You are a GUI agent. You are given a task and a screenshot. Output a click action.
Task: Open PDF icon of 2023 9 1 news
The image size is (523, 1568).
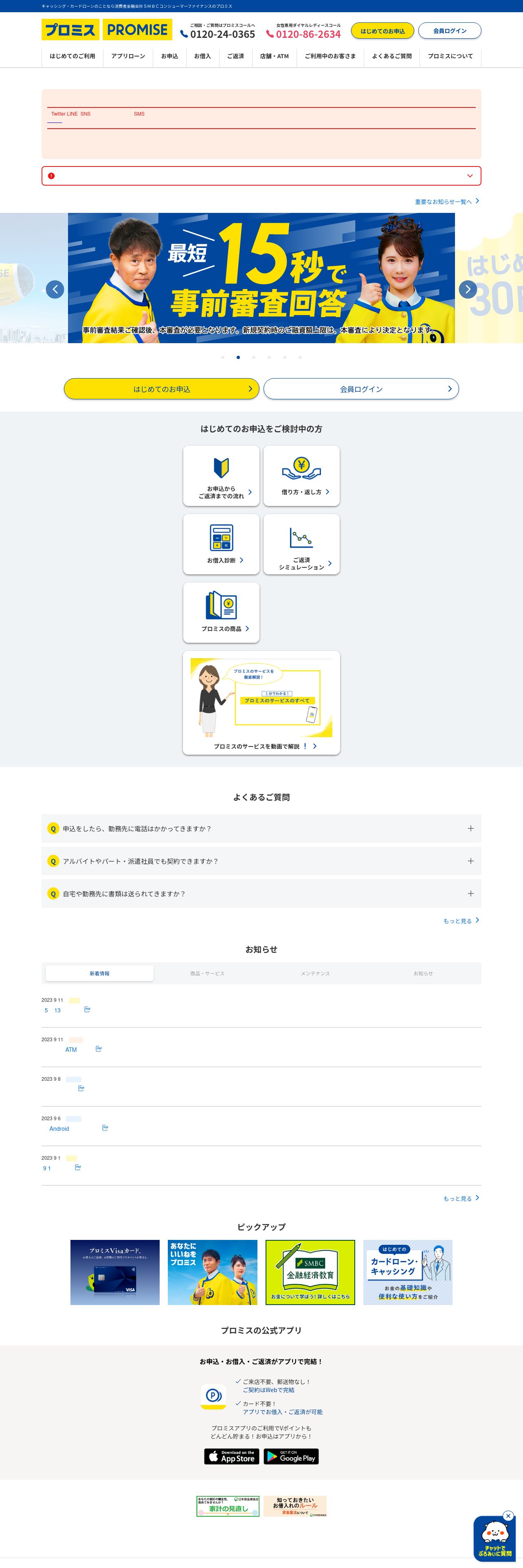click(77, 1167)
